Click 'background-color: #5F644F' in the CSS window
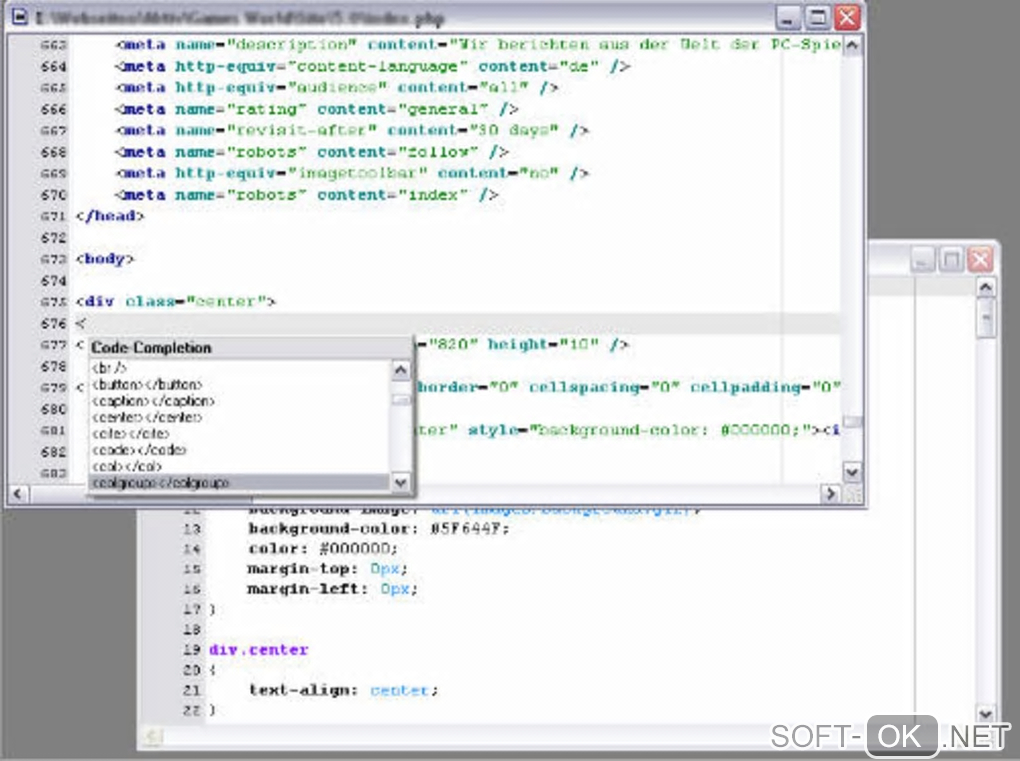Viewport: 1020px width, 761px height. 379,529
